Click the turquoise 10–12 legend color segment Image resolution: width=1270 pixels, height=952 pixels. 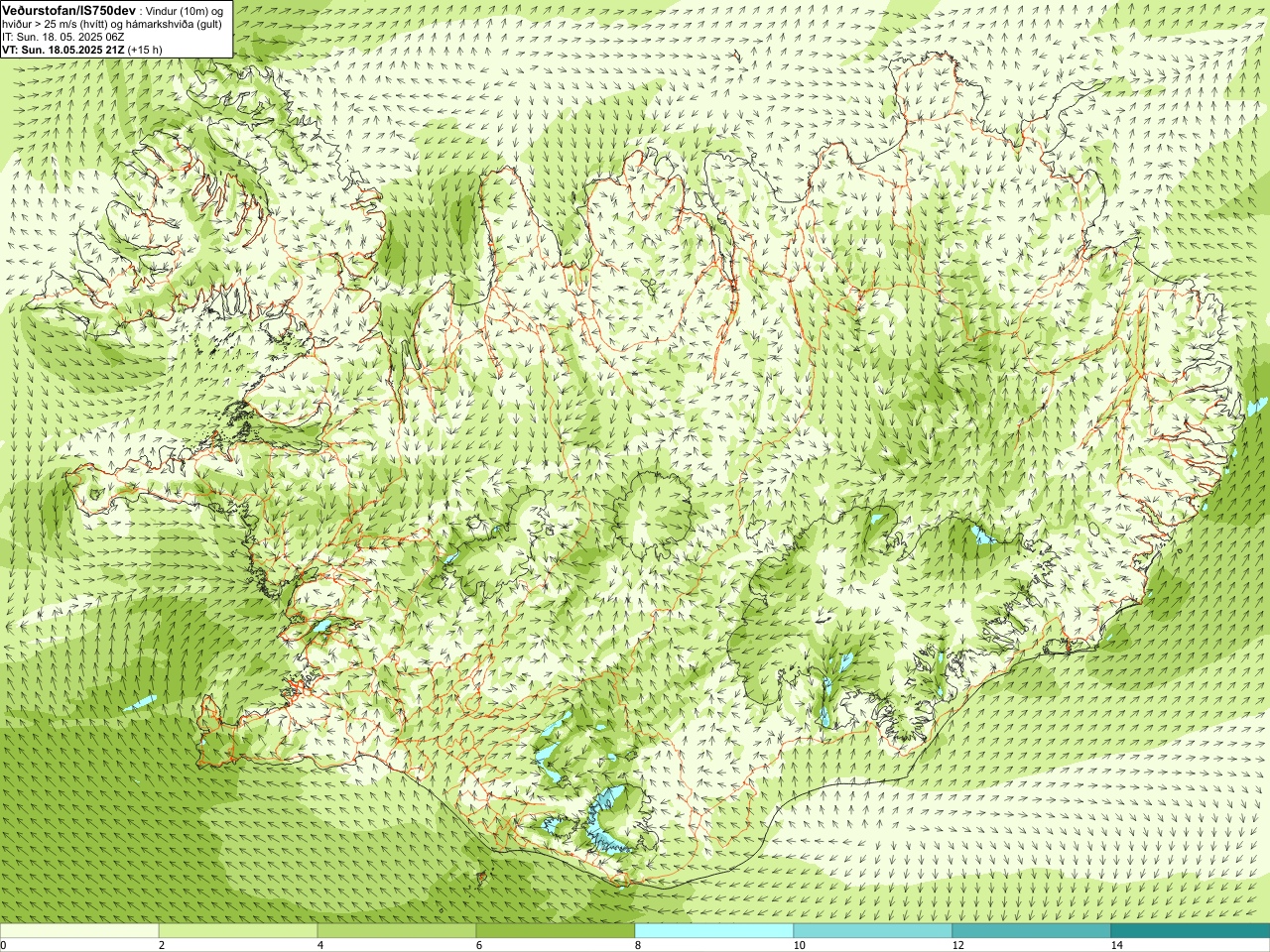873,931
